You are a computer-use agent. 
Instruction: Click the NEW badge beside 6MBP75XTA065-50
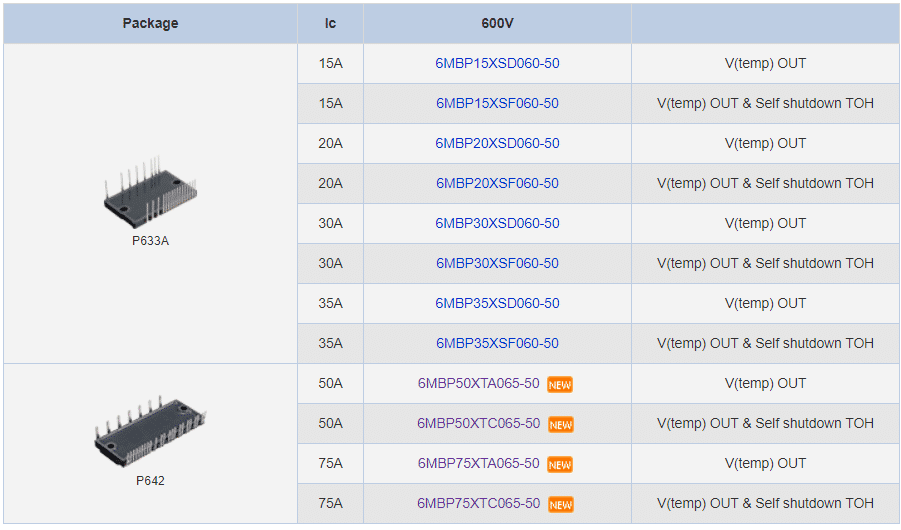click(560, 464)
